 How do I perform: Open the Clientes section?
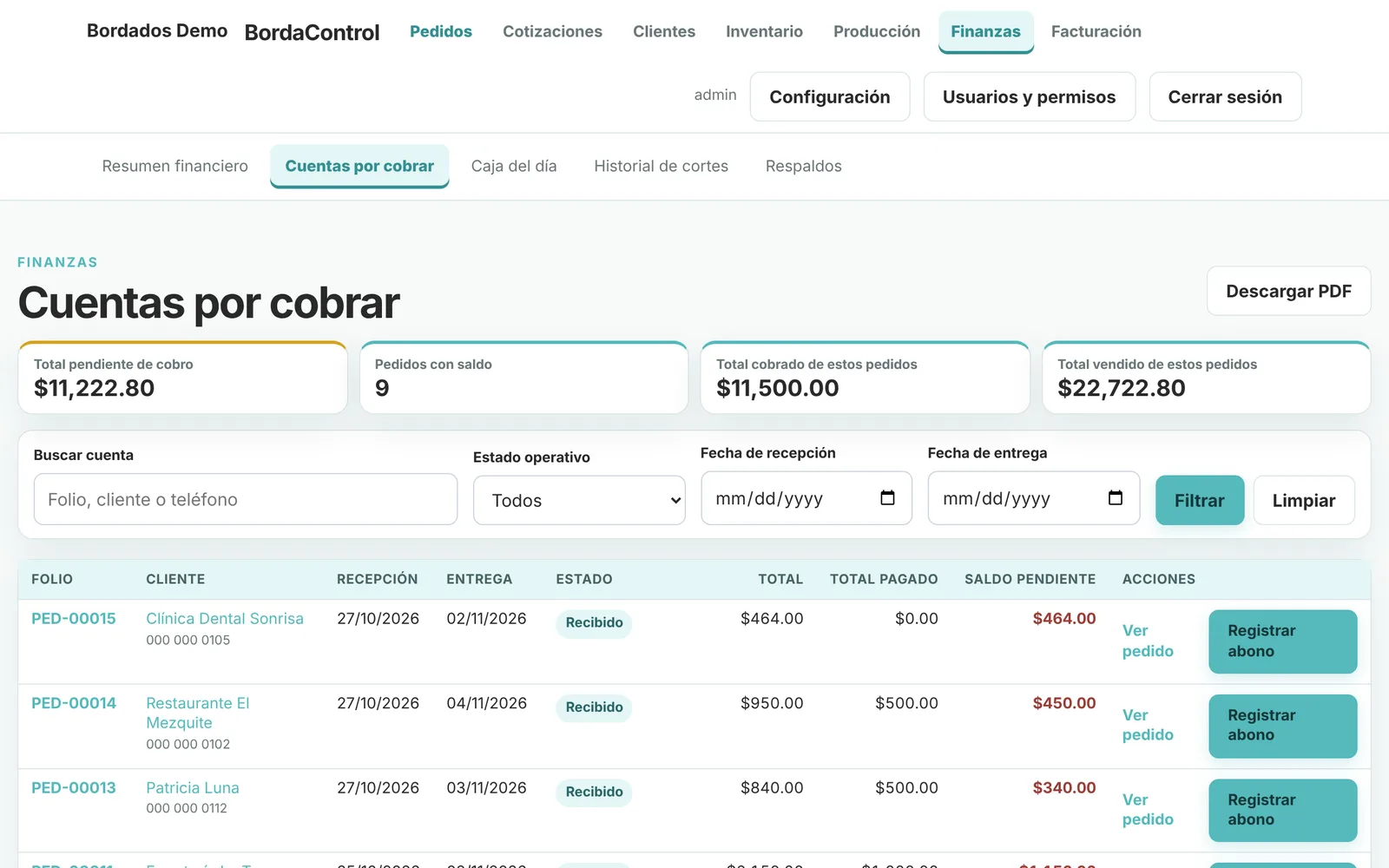coord(664,31)
